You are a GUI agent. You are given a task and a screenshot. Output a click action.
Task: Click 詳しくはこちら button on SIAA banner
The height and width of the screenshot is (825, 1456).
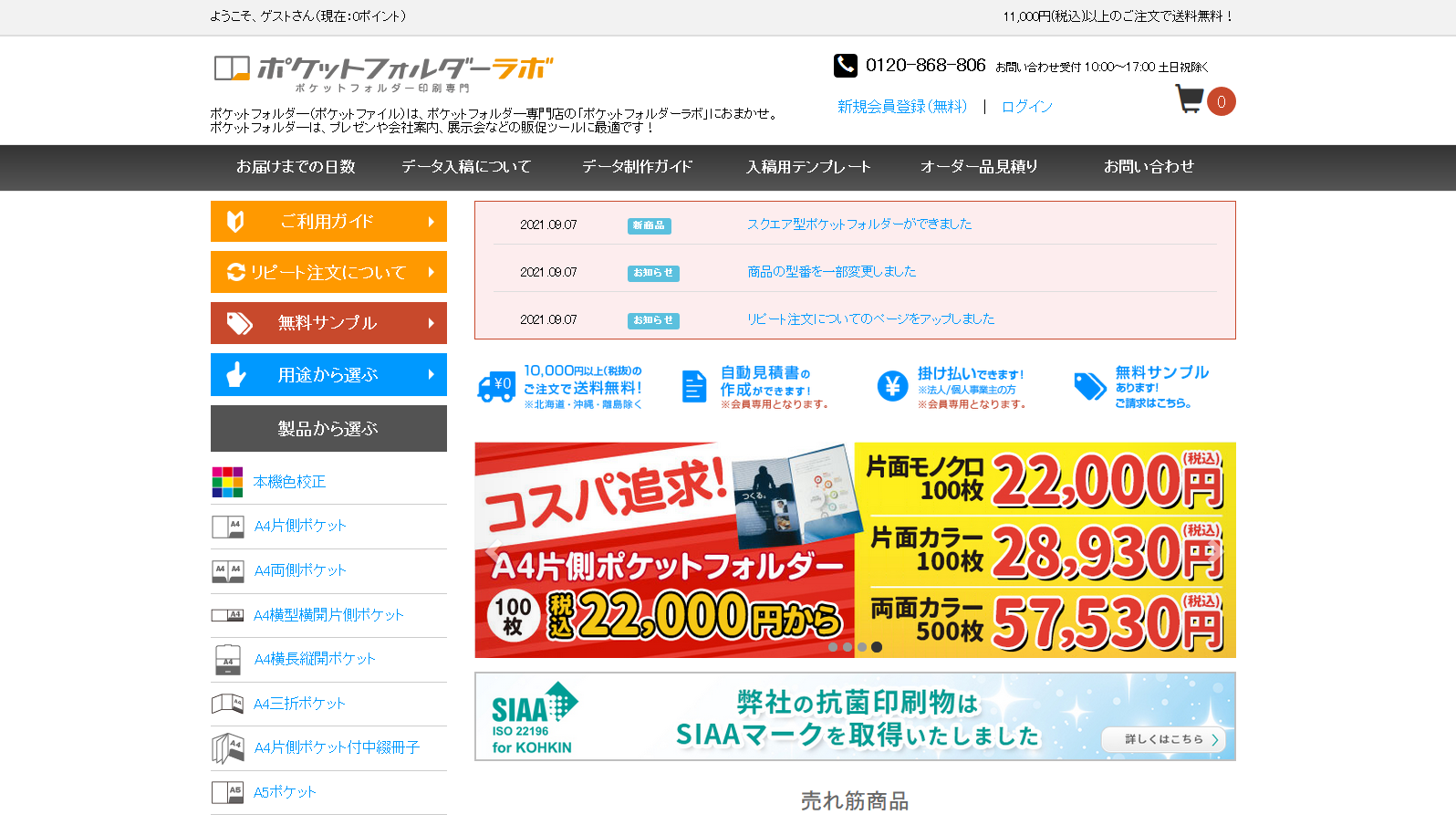tap(1165, 739)
